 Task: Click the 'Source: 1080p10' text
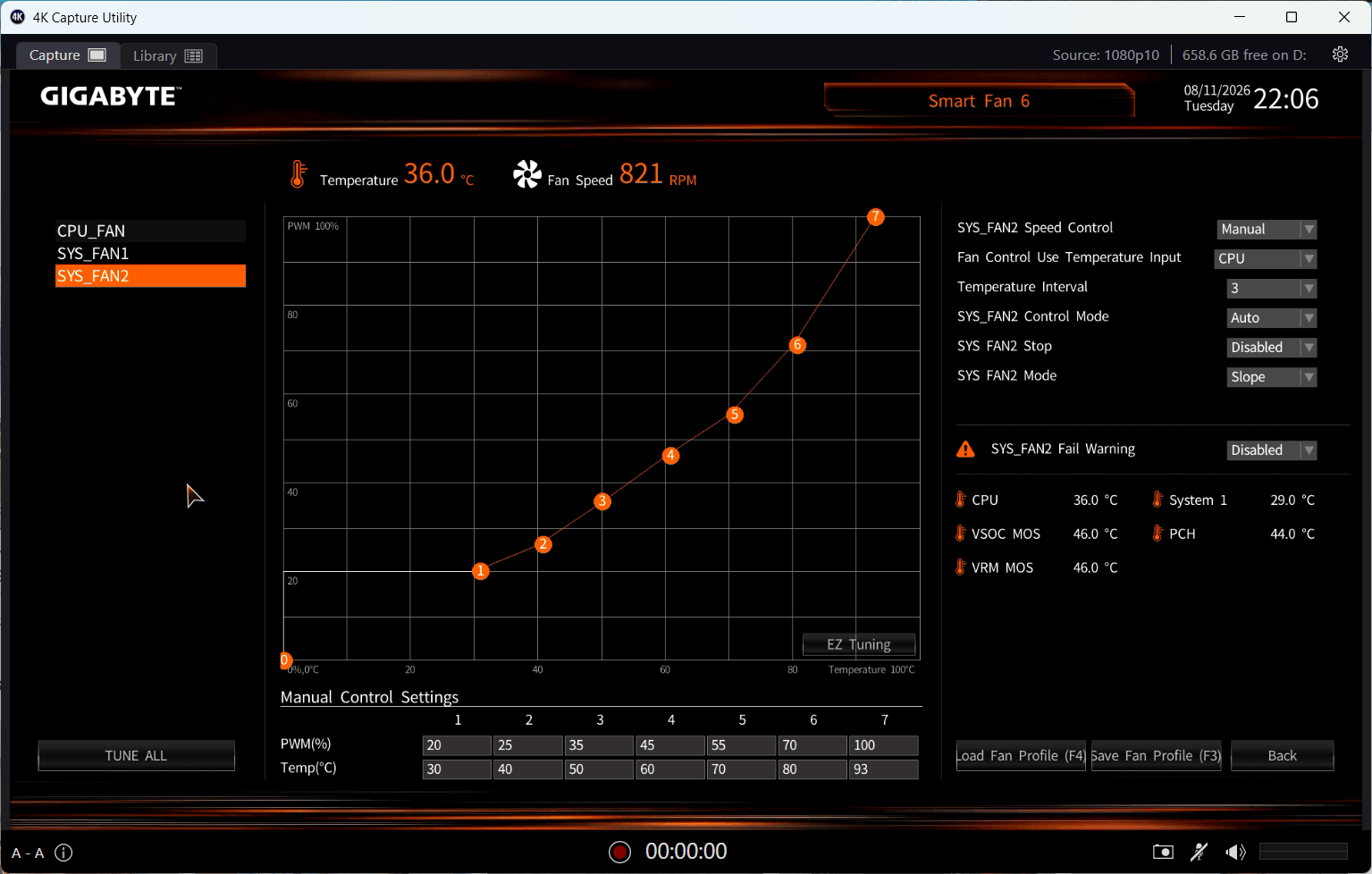[x=1106, y=55]
